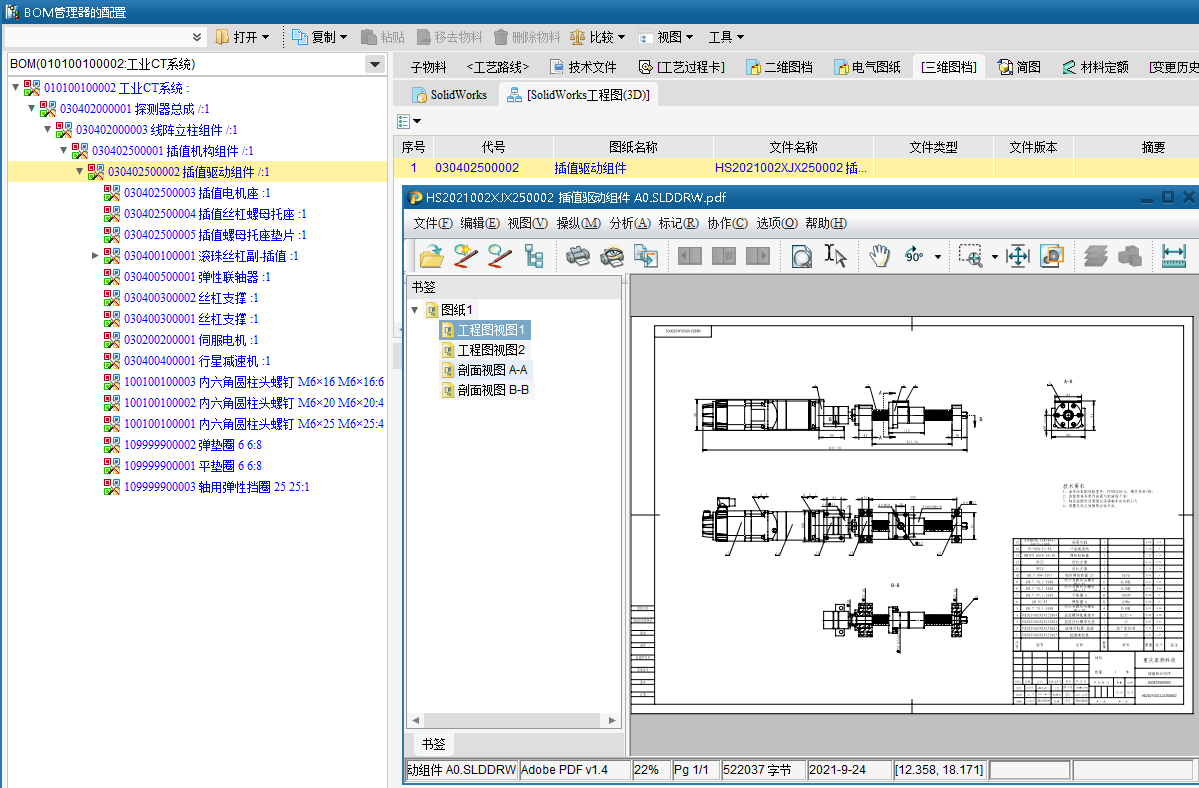
Task: Click the print icon in viewer toolbar
Action: (x=578, y=256)
